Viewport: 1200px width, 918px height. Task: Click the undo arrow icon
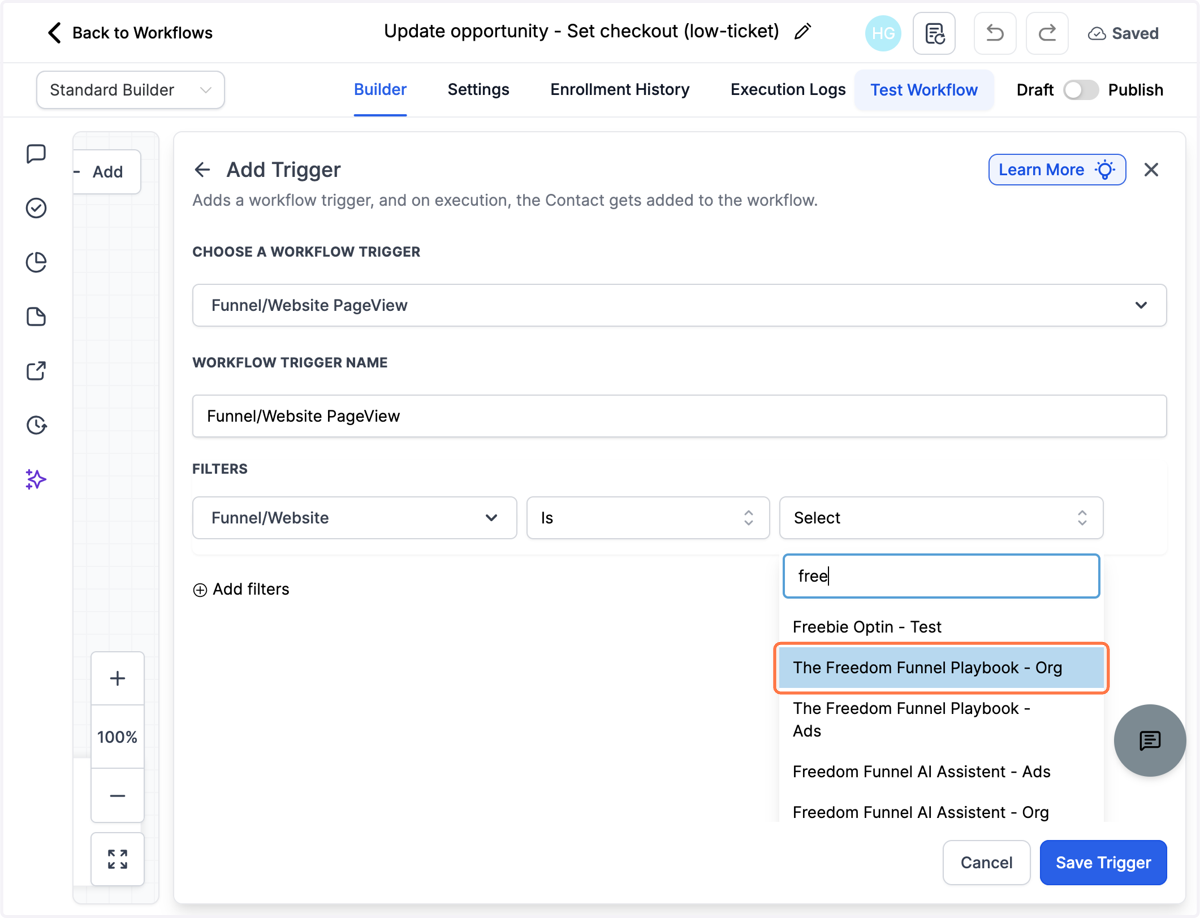994,33
